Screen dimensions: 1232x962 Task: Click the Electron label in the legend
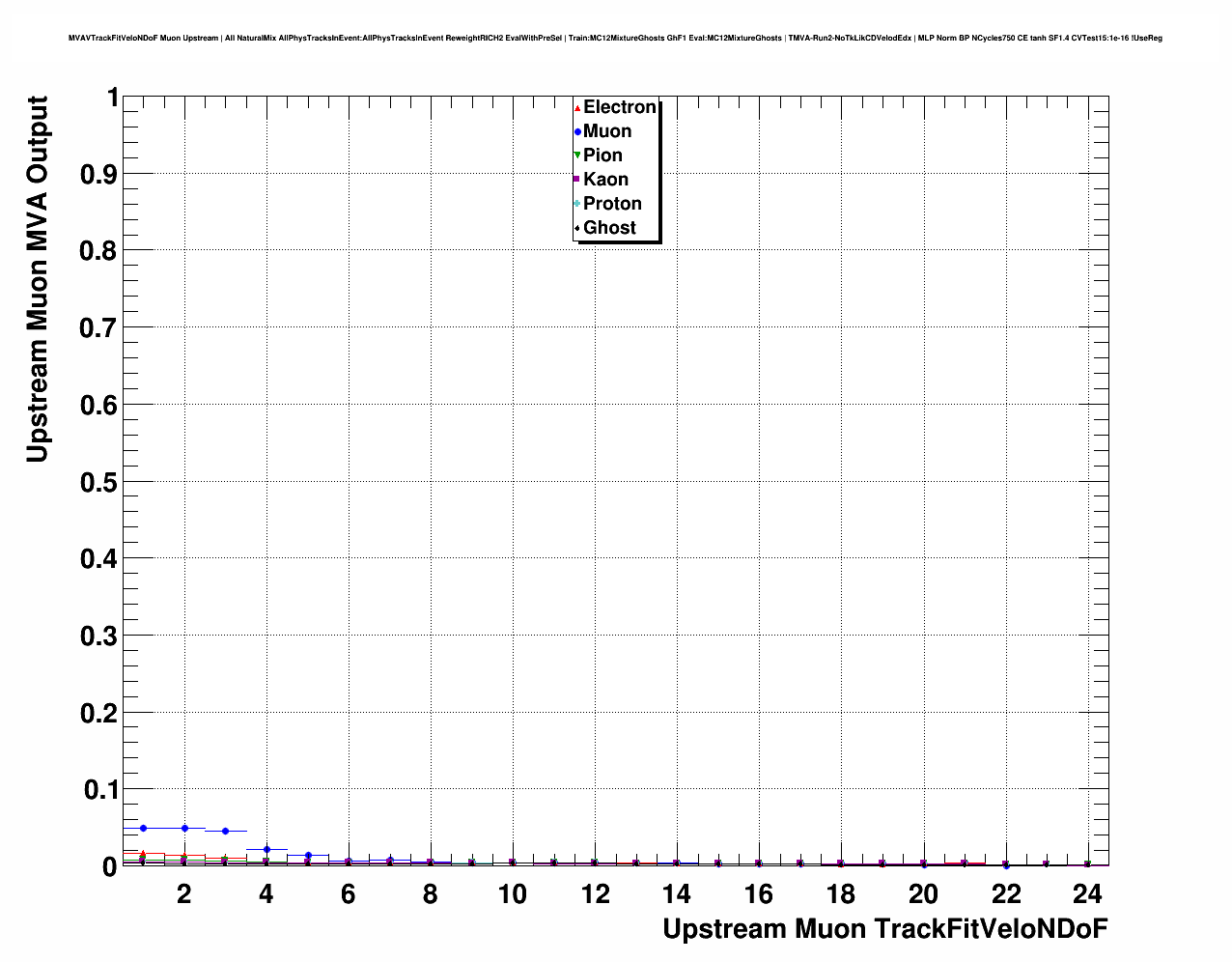[x=620, y=107]
